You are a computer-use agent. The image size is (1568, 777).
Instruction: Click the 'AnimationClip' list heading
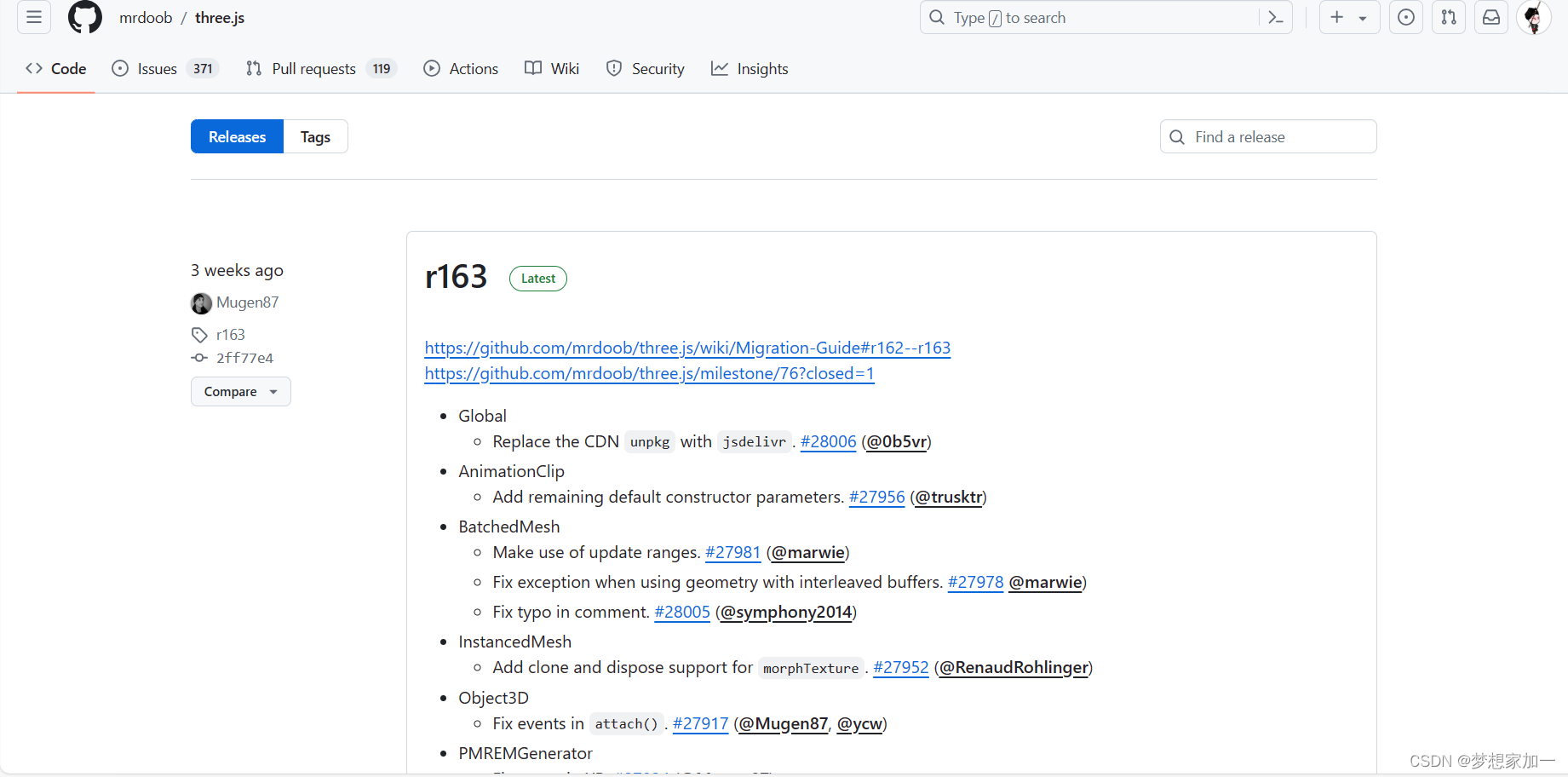[511, 471]
